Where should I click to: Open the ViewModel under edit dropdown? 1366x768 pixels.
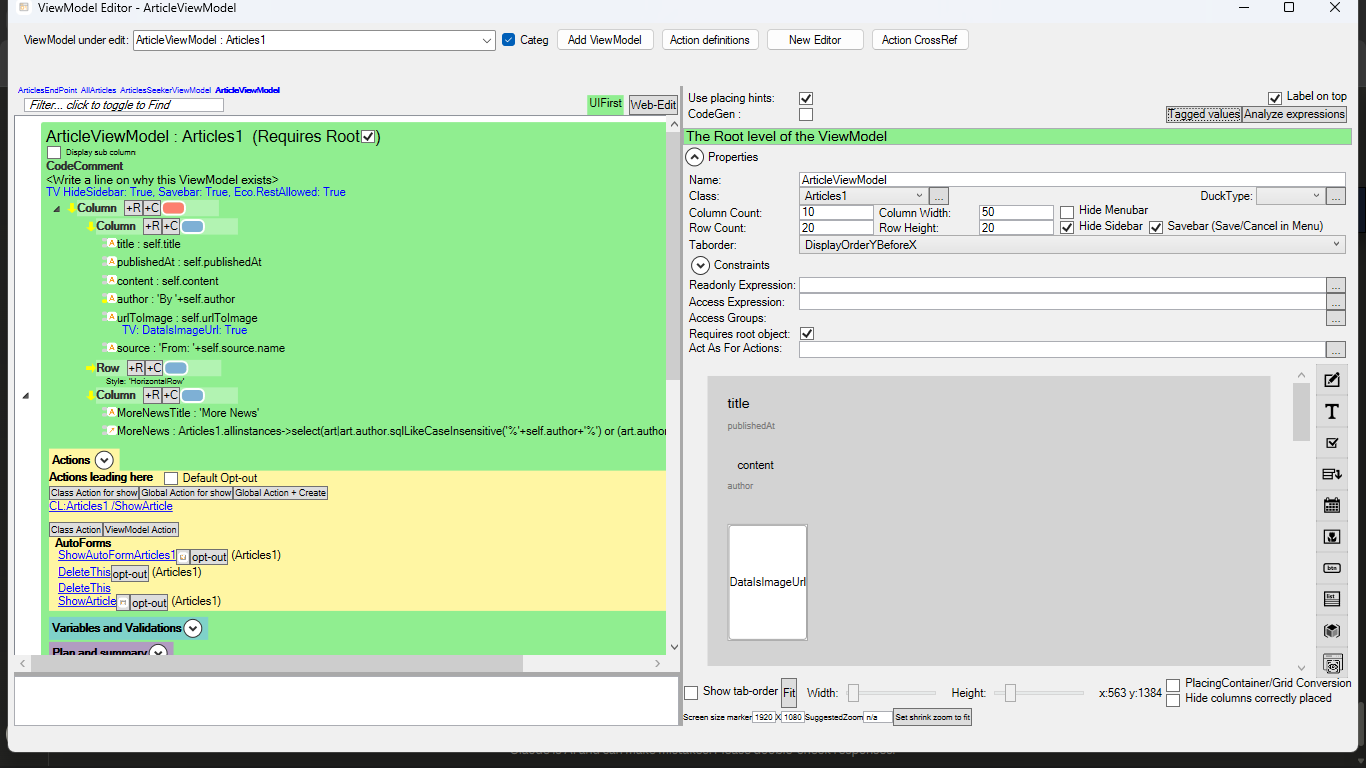pos(487,41)
